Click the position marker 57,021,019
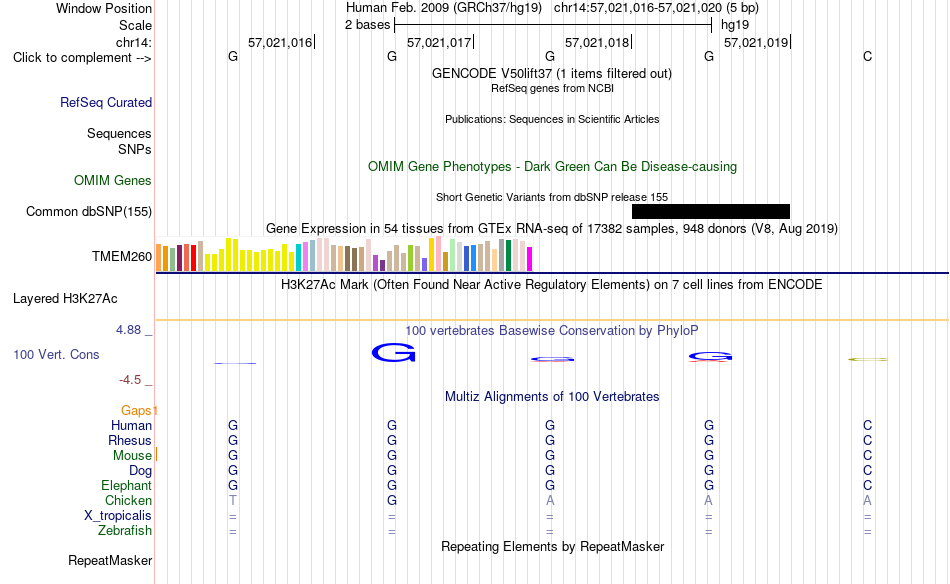The height and width of the screenshot is (584, 950). point(756,42)
